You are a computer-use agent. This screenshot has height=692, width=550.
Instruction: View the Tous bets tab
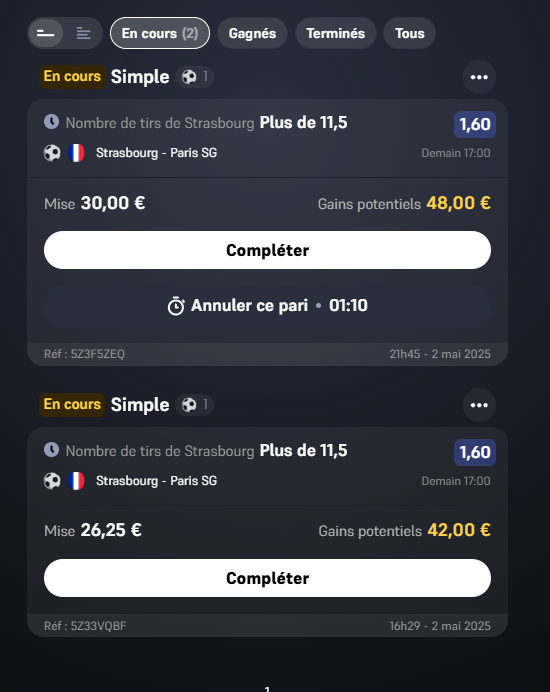pos(410,33)
